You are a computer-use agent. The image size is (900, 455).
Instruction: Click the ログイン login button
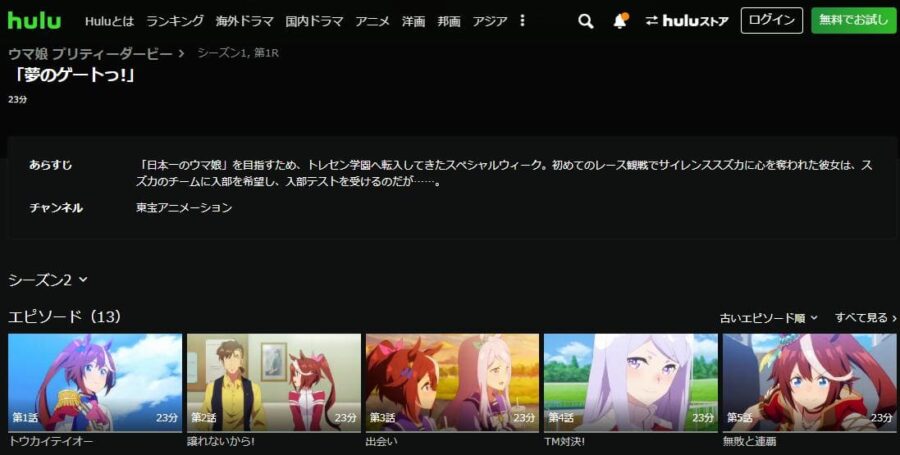pos(772,21)
